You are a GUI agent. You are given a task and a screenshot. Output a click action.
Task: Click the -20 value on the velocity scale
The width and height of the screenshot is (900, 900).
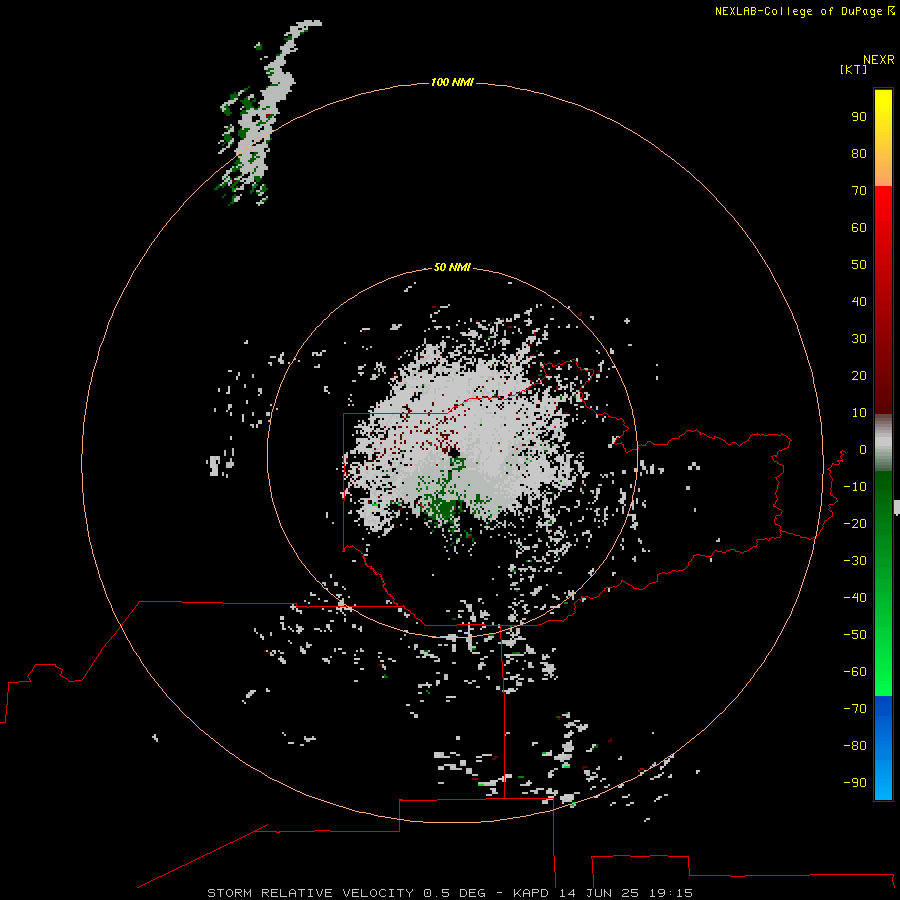point(855,524)
